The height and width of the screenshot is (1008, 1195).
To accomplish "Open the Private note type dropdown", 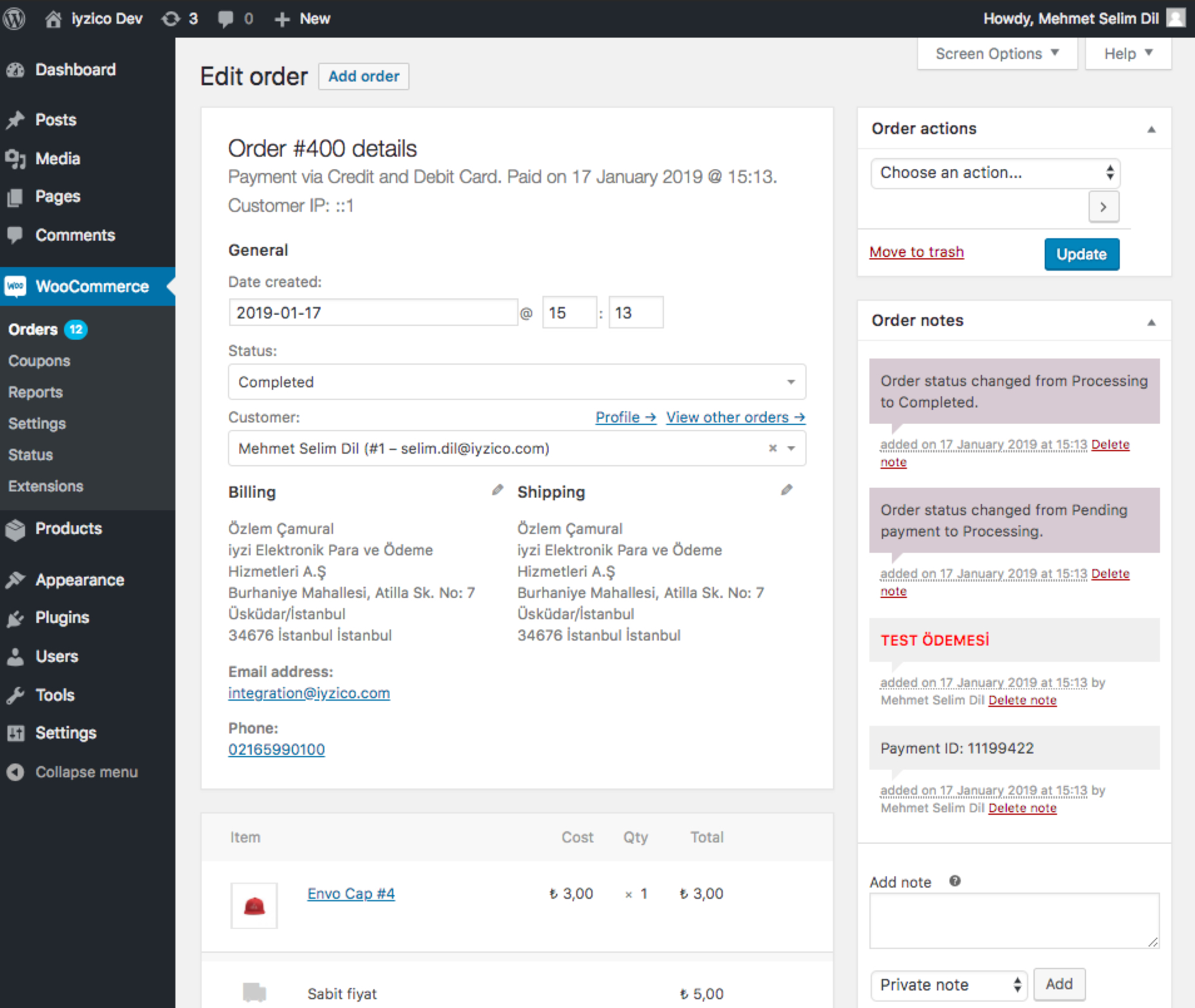I will coord(948,984).
